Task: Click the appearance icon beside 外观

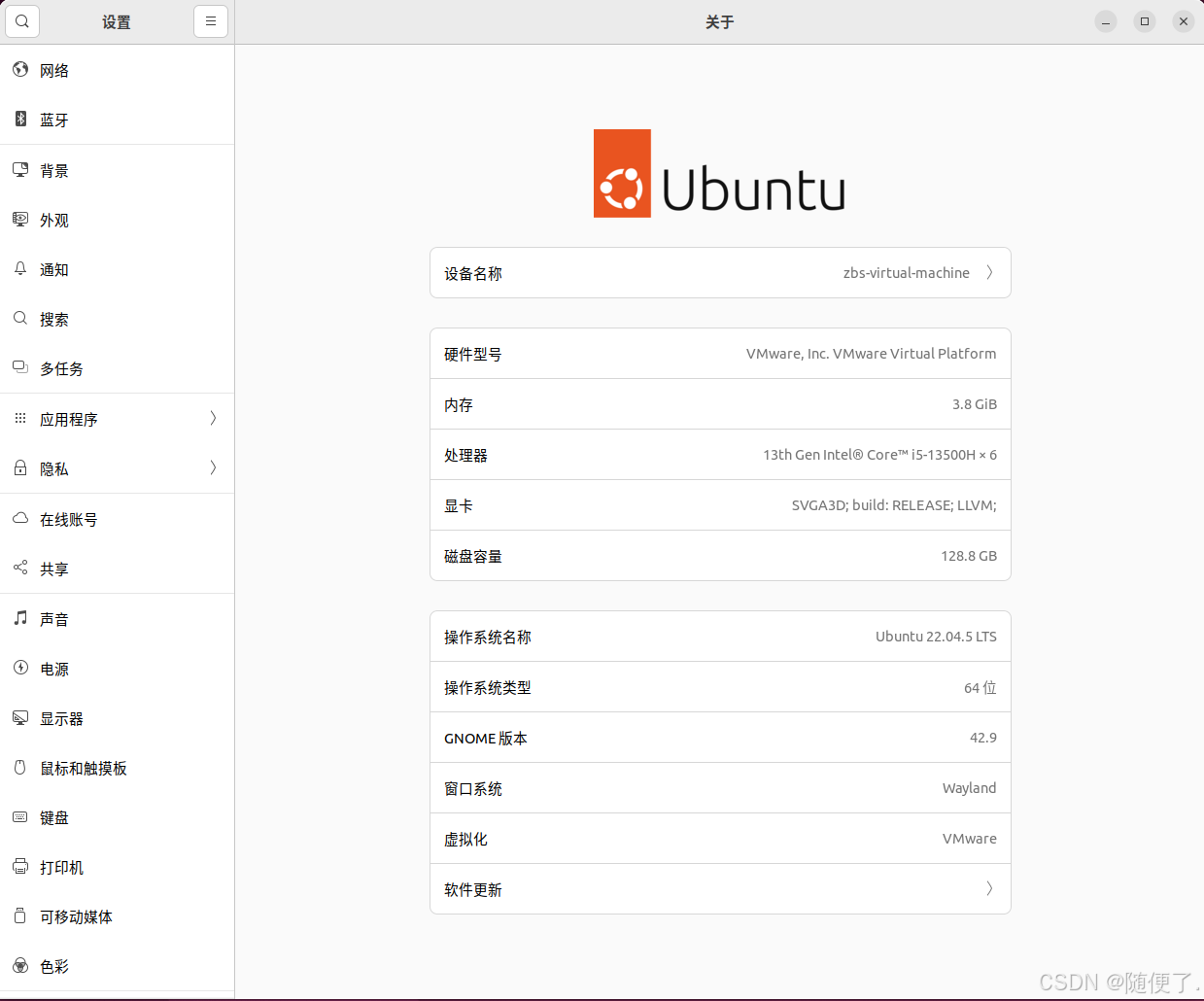Action: pos(20,219)
